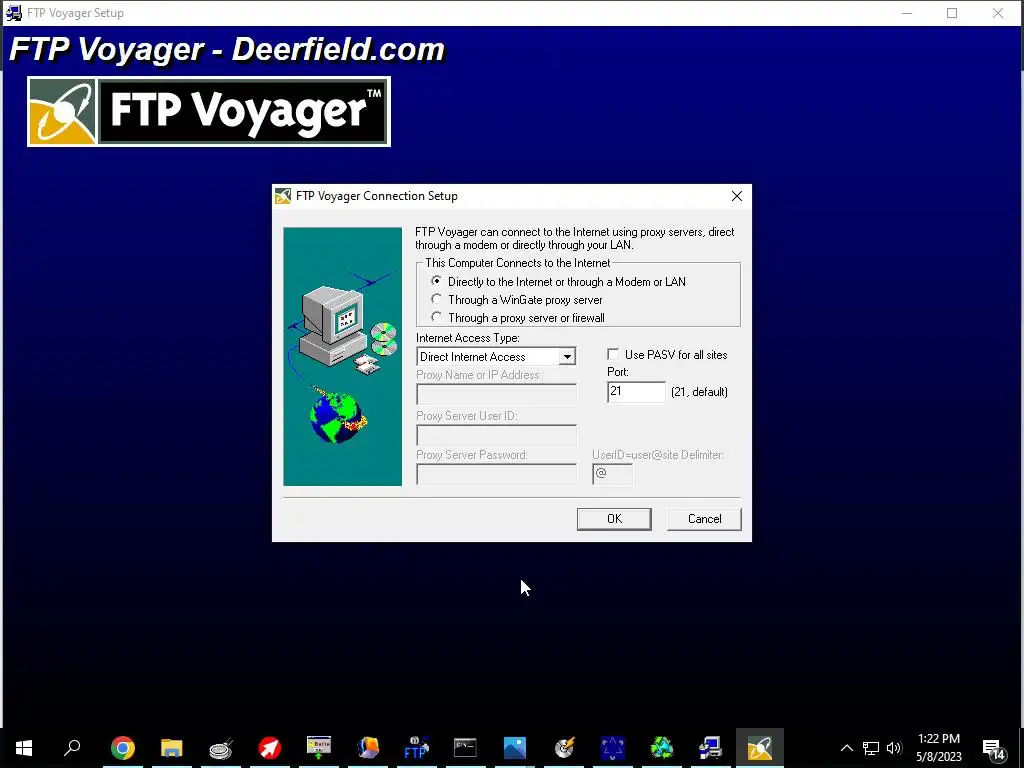Viewport: 1024px width, 768px height.
Task: Open the orange blue sphere taskbar icon
Action: [368, 748]
